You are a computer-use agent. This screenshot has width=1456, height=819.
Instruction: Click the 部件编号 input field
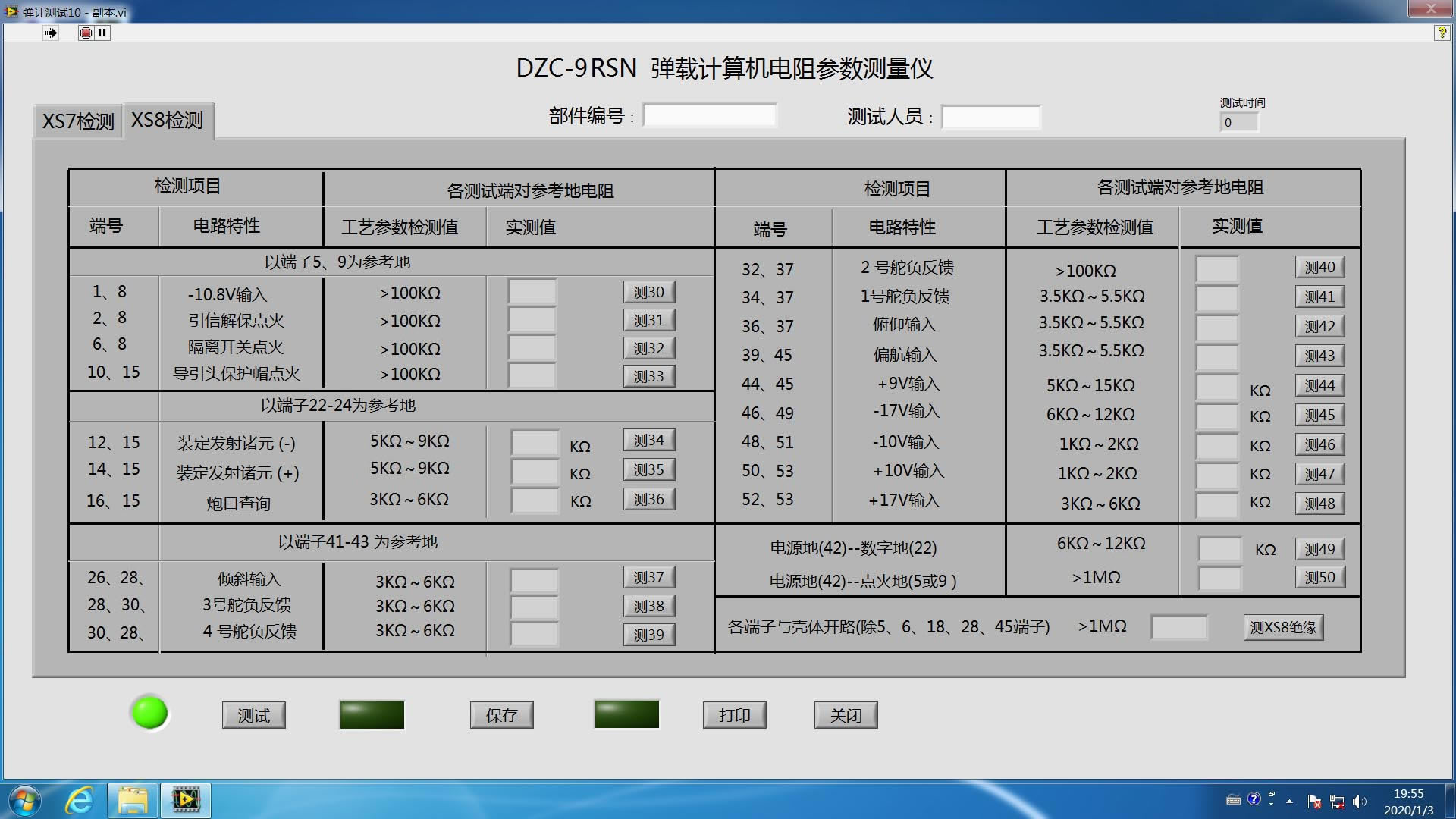709,116
